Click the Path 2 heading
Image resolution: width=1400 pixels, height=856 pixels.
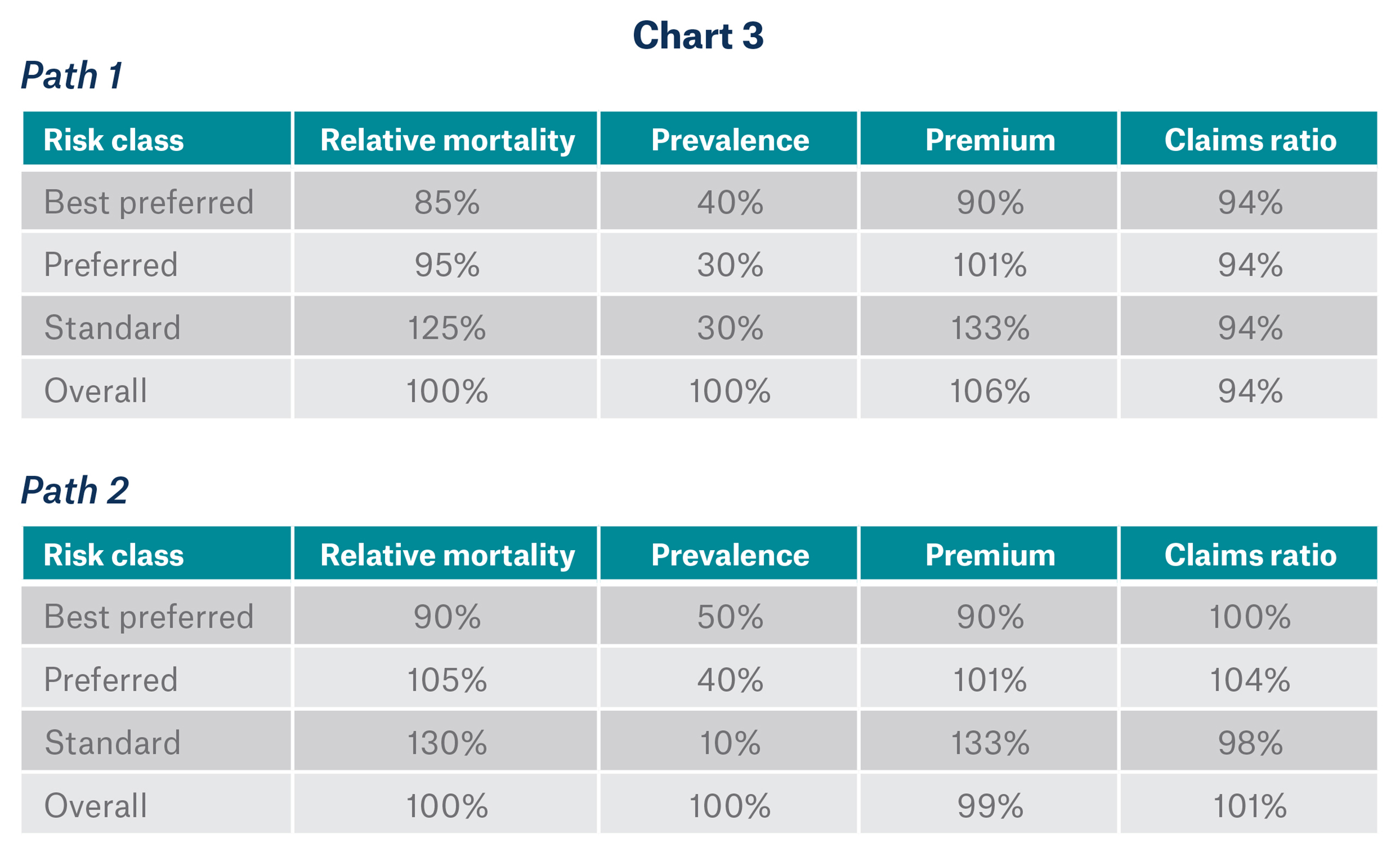74,490
